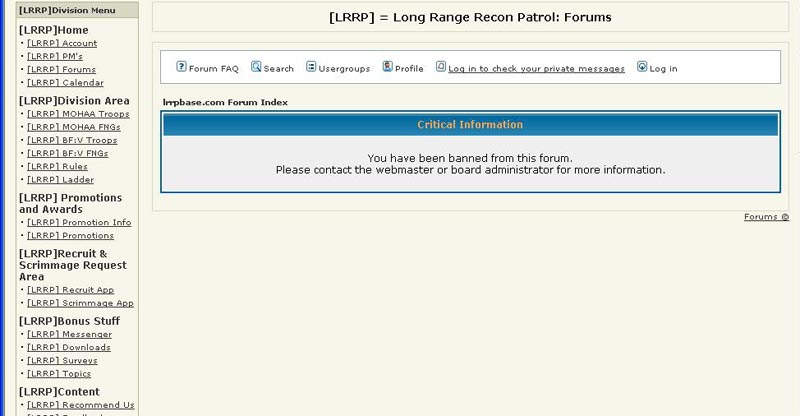The width and height of the screenshot is (800, 416).
Task: Open [LRRP] Recommend Us
Action: point(81,405)
